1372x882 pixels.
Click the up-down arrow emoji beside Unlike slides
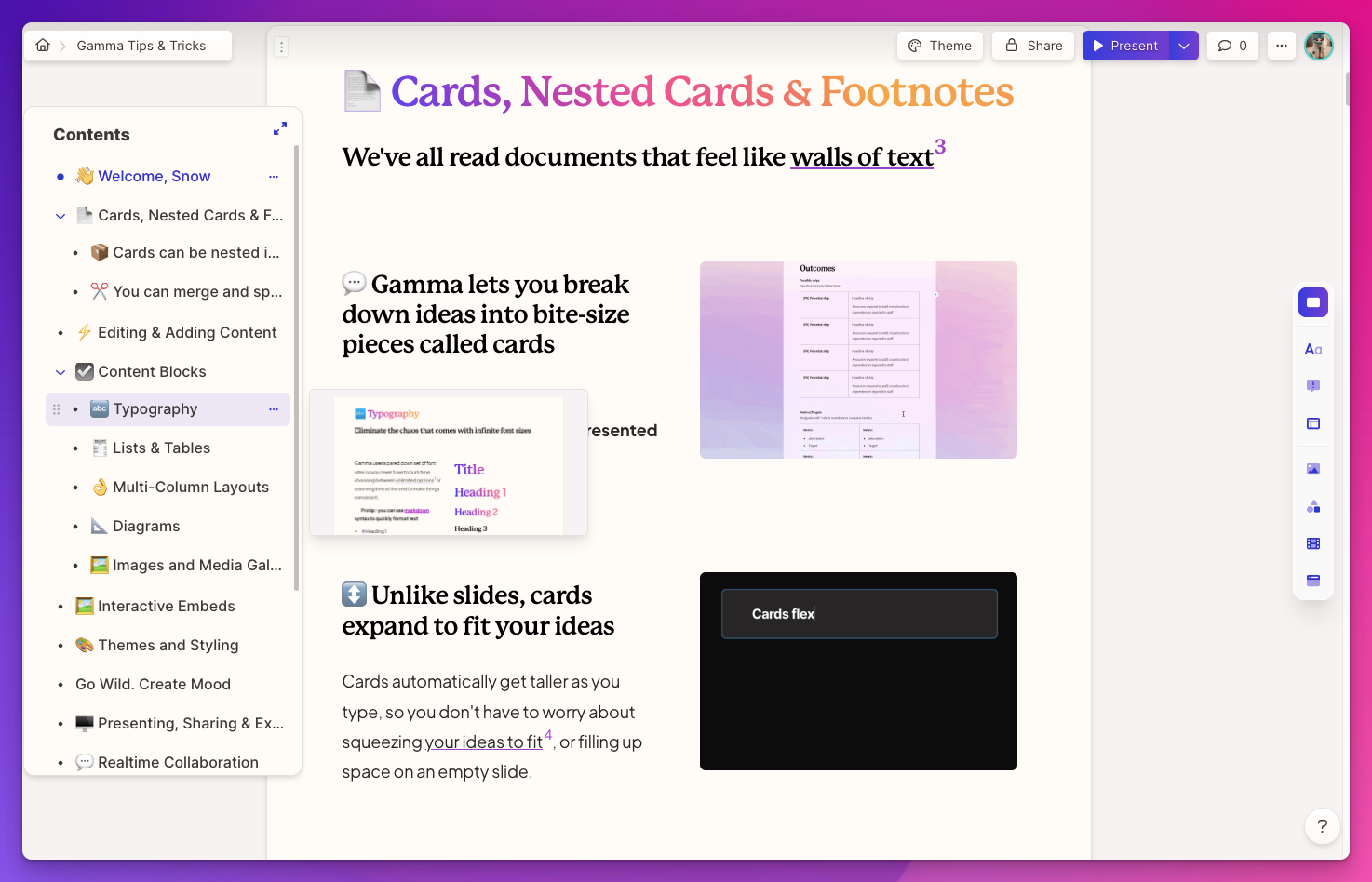click(354, 594)
